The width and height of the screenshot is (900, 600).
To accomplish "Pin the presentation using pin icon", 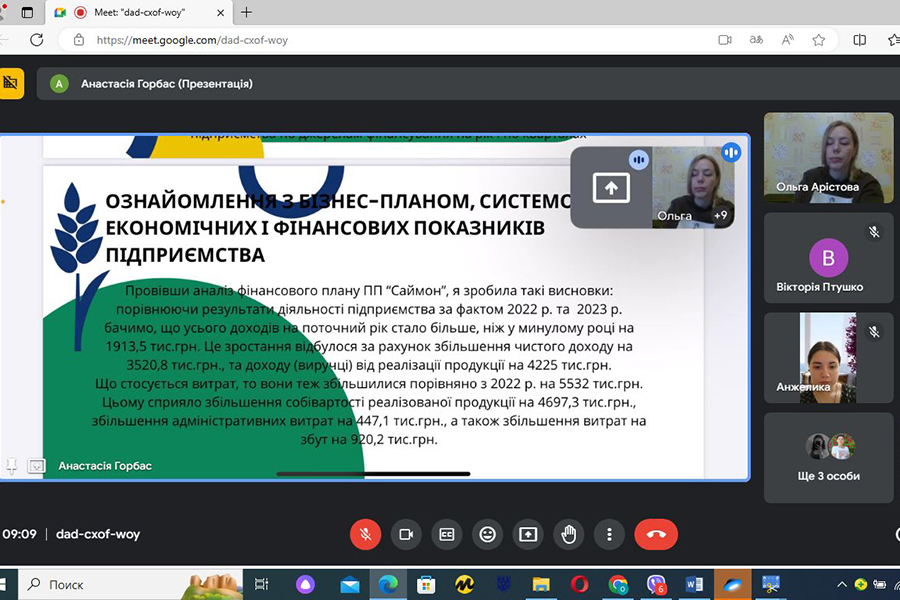I will point(11,466).
